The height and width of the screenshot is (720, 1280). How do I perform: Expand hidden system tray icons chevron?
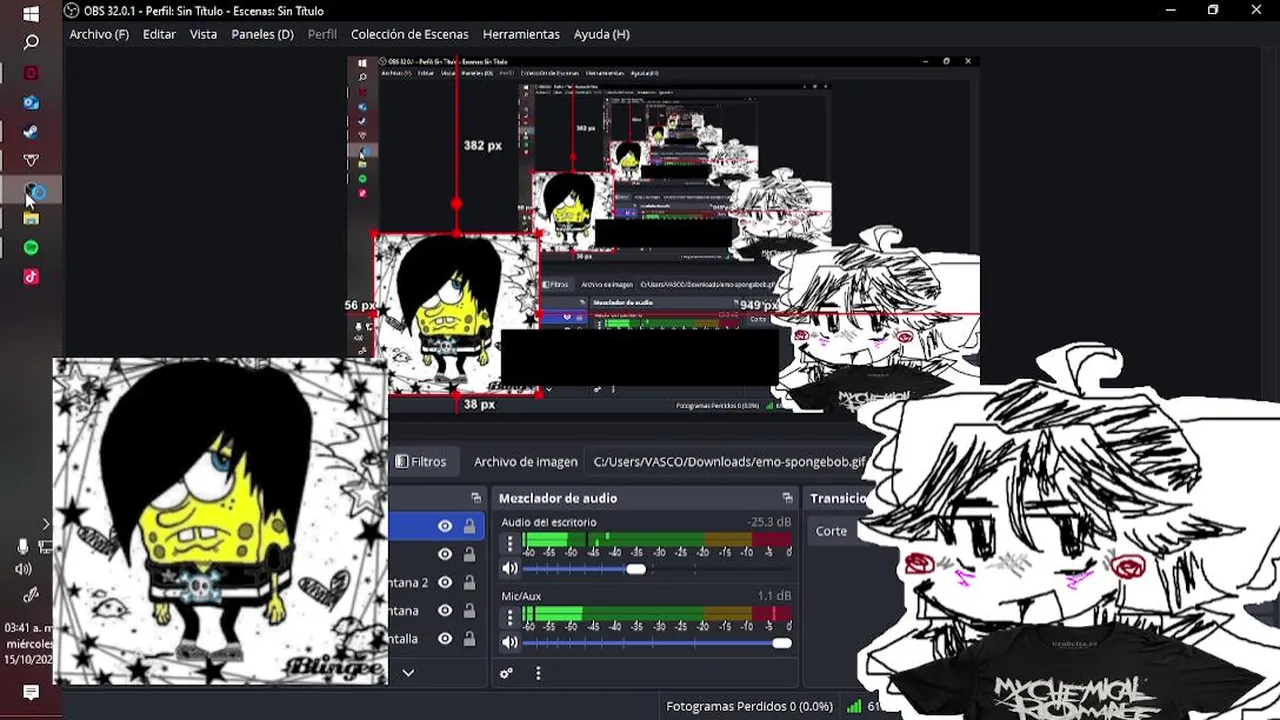tap(45, 523)
